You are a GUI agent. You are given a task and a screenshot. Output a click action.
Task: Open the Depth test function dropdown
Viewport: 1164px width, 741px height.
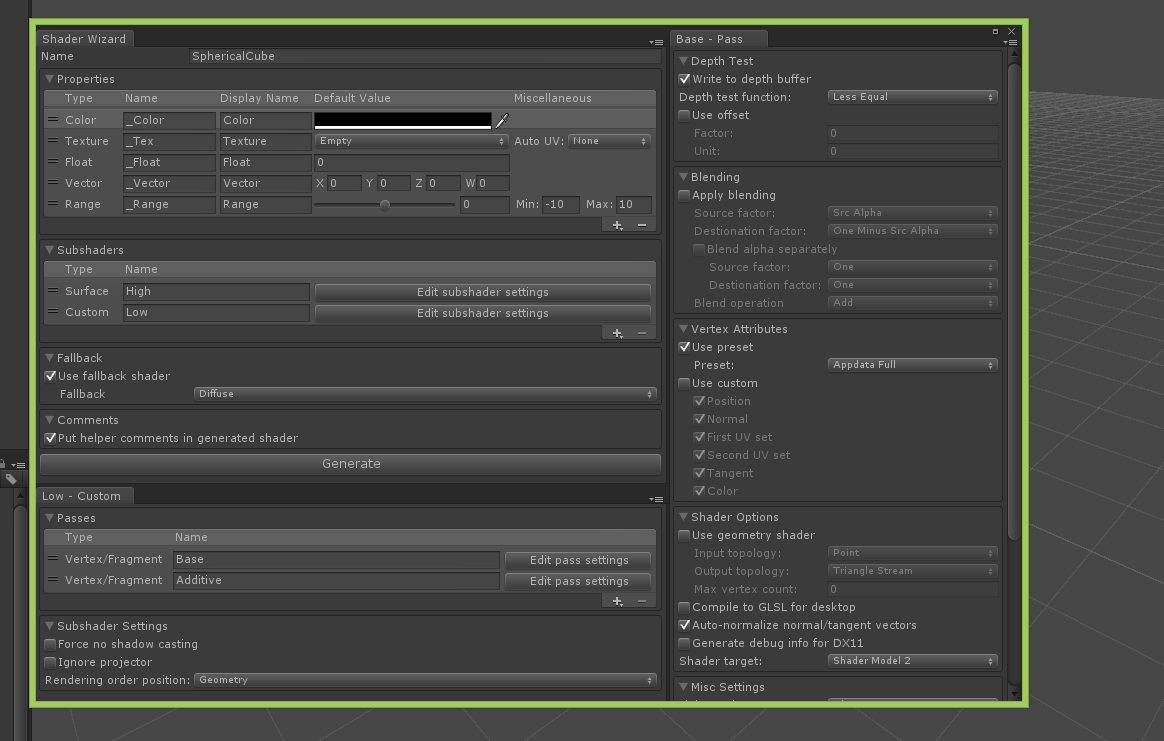(912, 97)
